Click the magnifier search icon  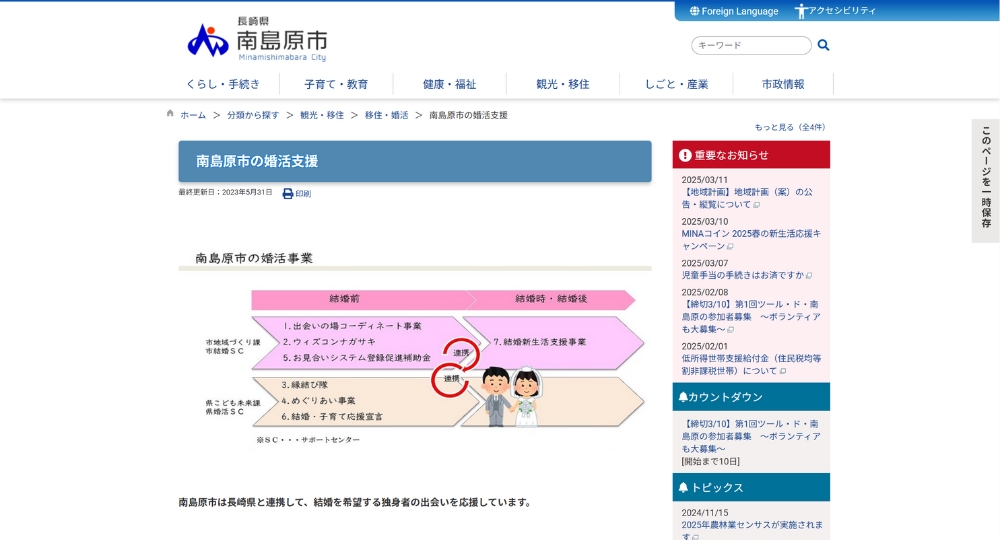[x=823, y=45]
